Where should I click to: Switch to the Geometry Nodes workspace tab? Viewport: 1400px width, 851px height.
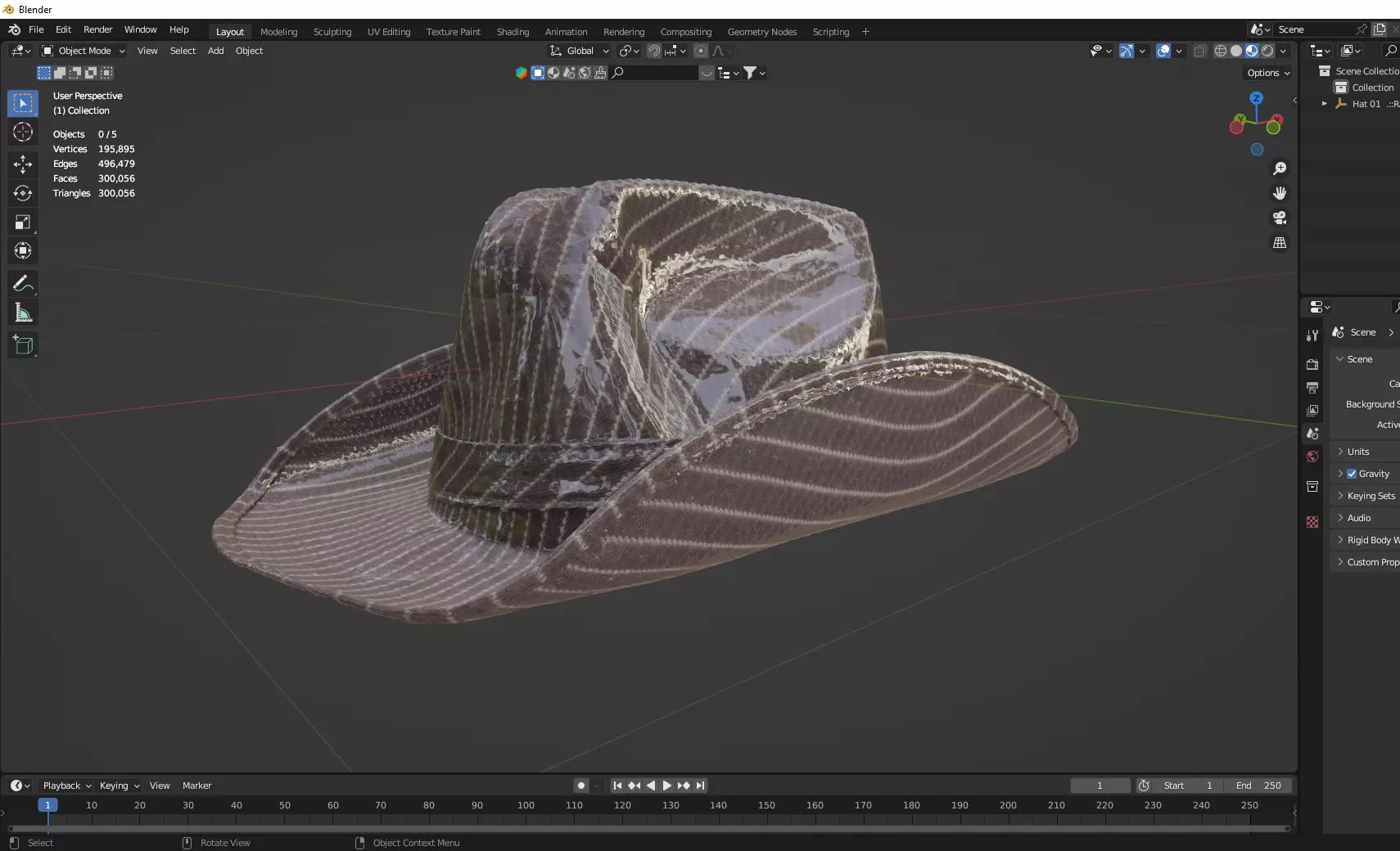coord(762,32)
